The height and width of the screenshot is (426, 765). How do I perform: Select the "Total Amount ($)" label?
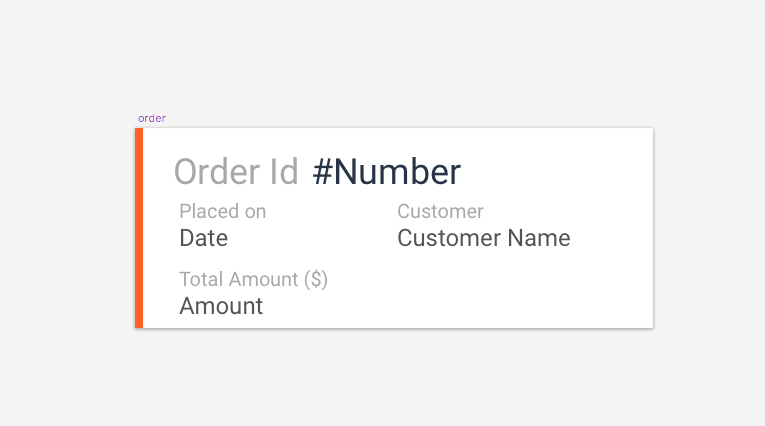253,279
